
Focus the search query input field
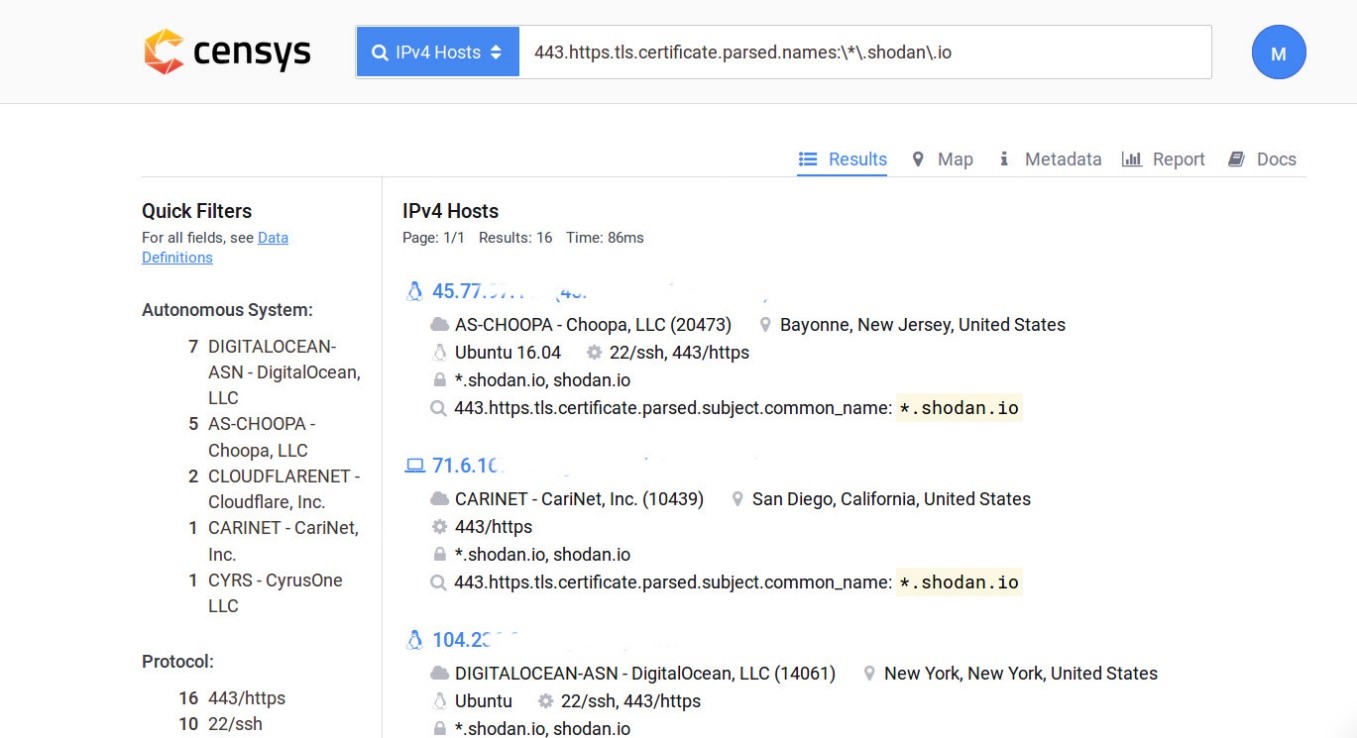tap(865, 52)
